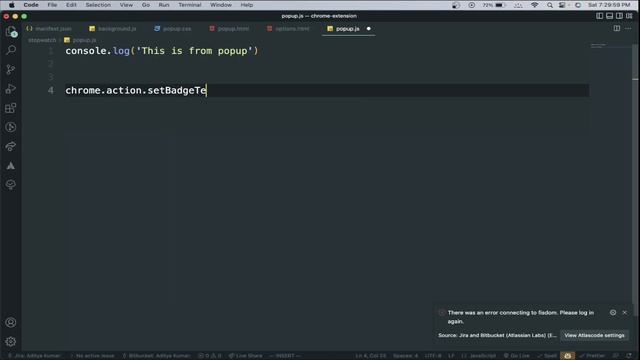Click the Jira user status bar item
Screen dimensions: 640x360
(34, 356)
